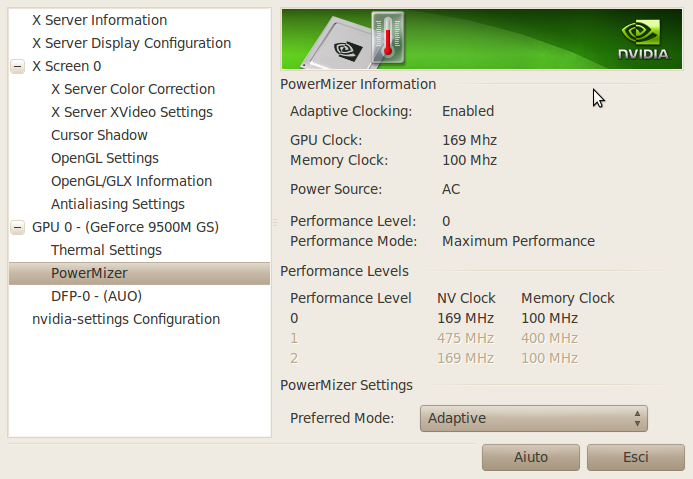Select the PowerMizer entry
This screenshot has height=479, width=693.
click(x=89, y=273)
